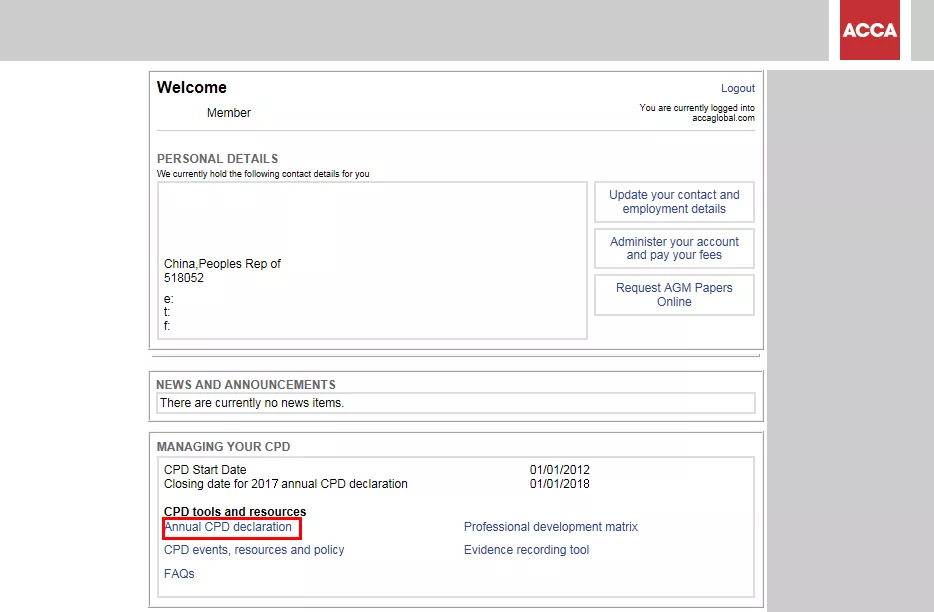Click the Welcome heading

click(x=192, y=88)
